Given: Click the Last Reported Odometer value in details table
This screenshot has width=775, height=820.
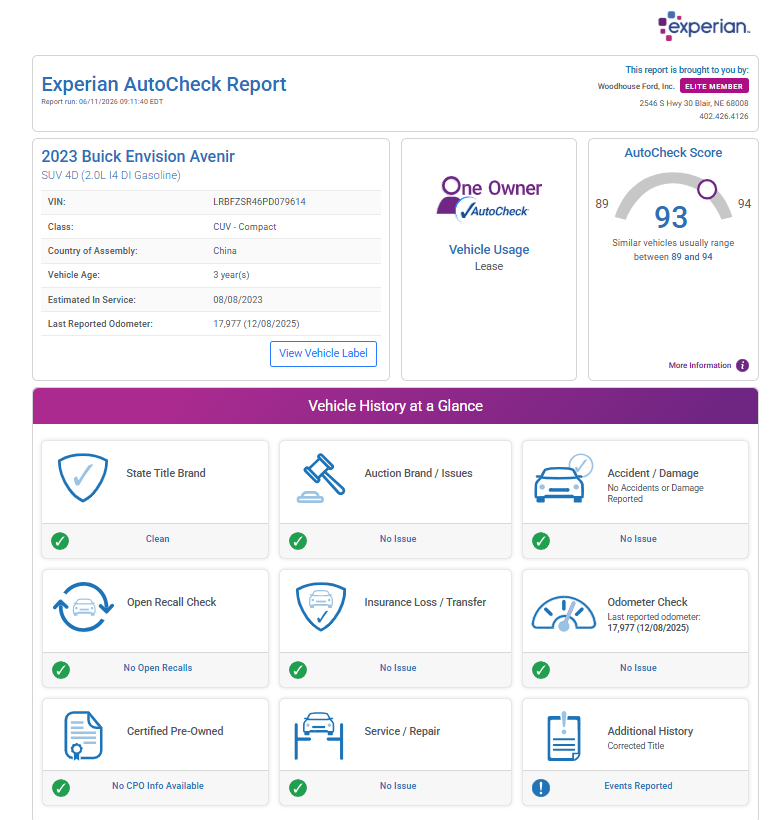Looking at the screenshot, I should tap(256, 324).
